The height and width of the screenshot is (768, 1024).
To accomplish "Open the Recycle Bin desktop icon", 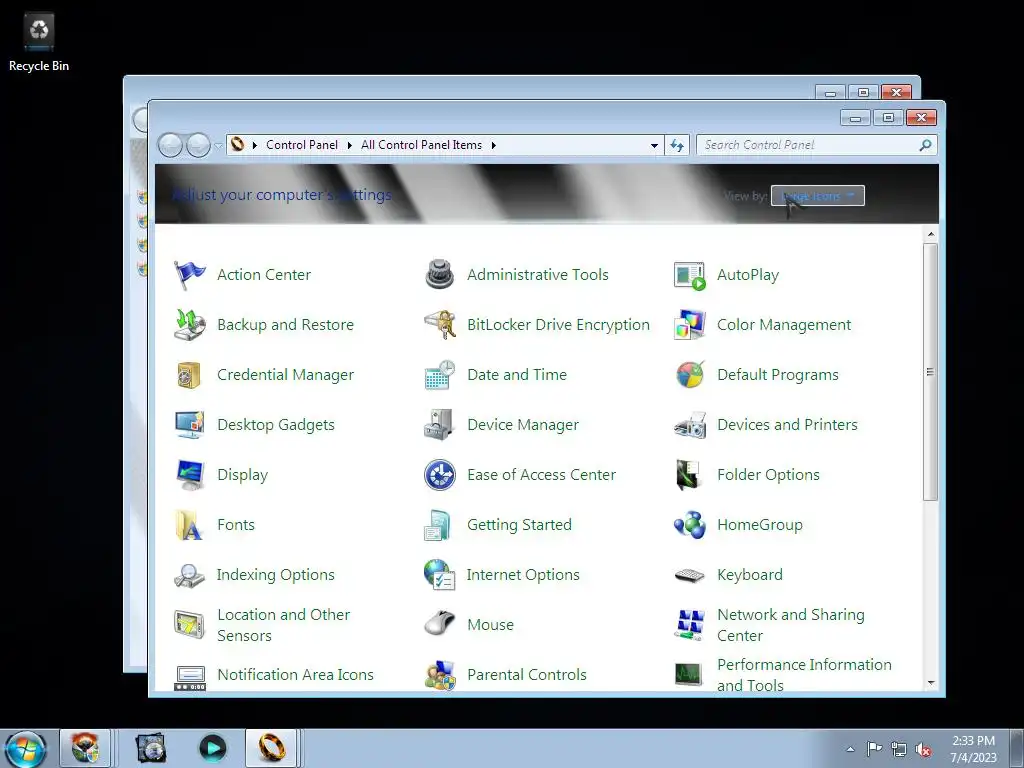I will point(39,42).
